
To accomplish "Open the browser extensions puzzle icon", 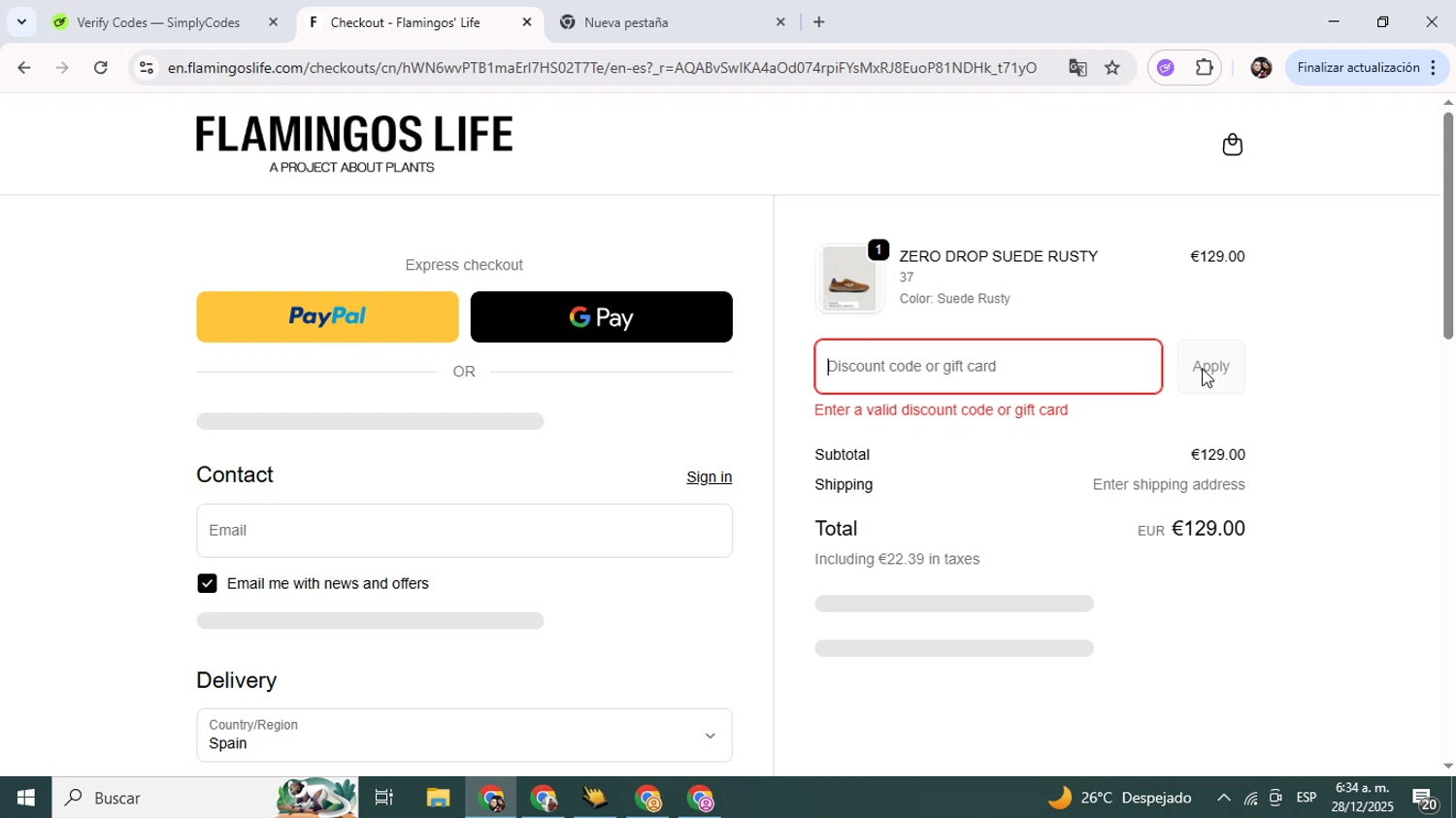I will [x=1204, y=68].
